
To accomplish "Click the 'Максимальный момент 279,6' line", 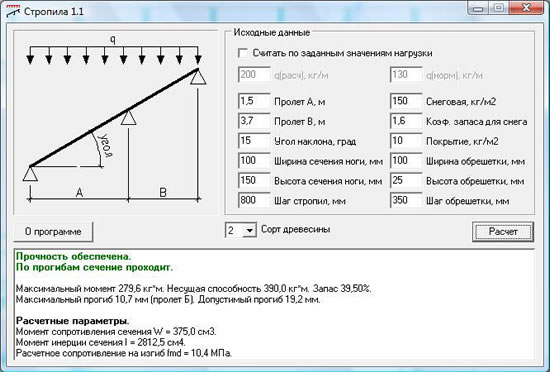I will click(194, 289).
